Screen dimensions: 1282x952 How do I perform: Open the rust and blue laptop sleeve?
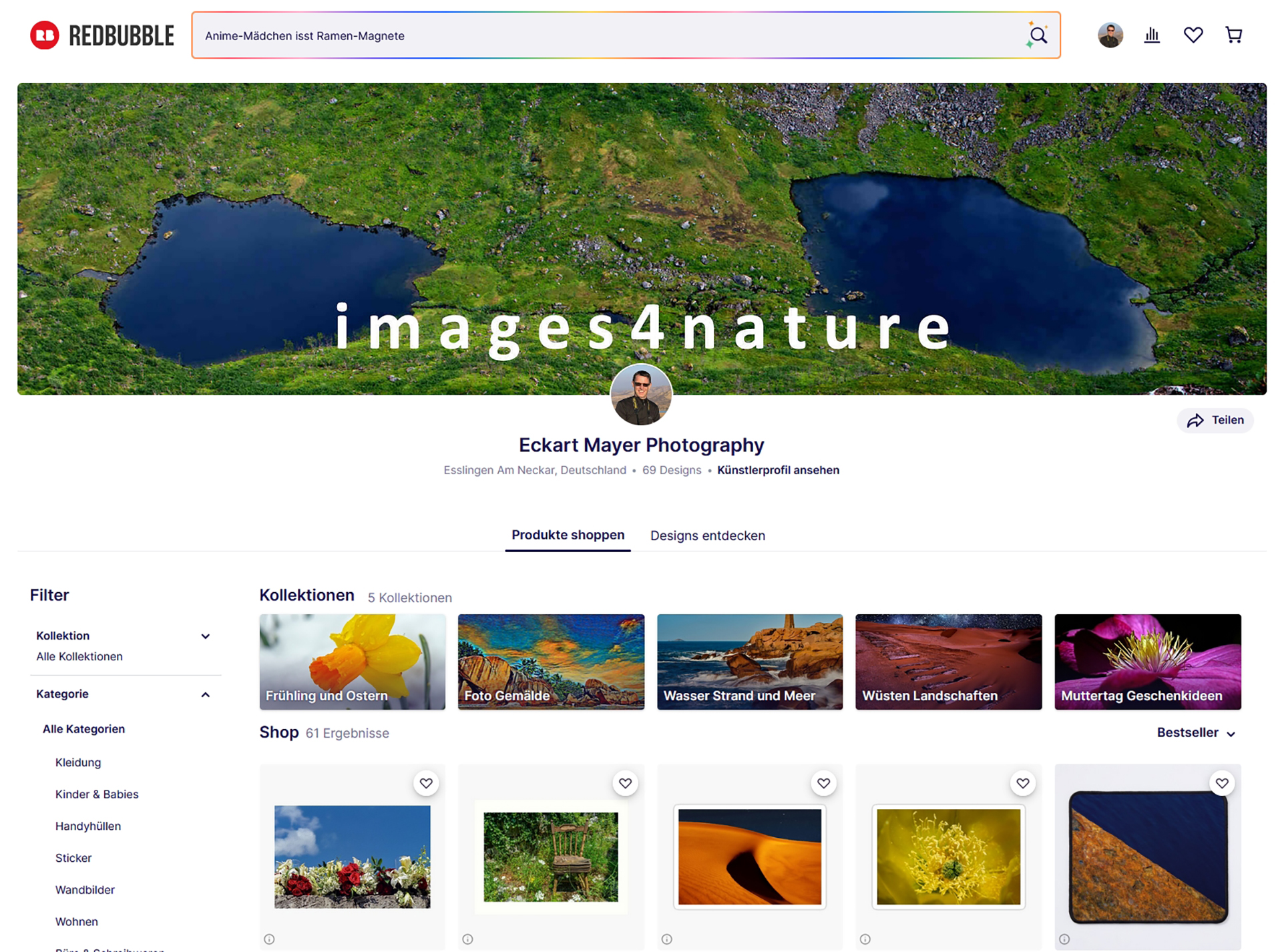click(1148, 857)
